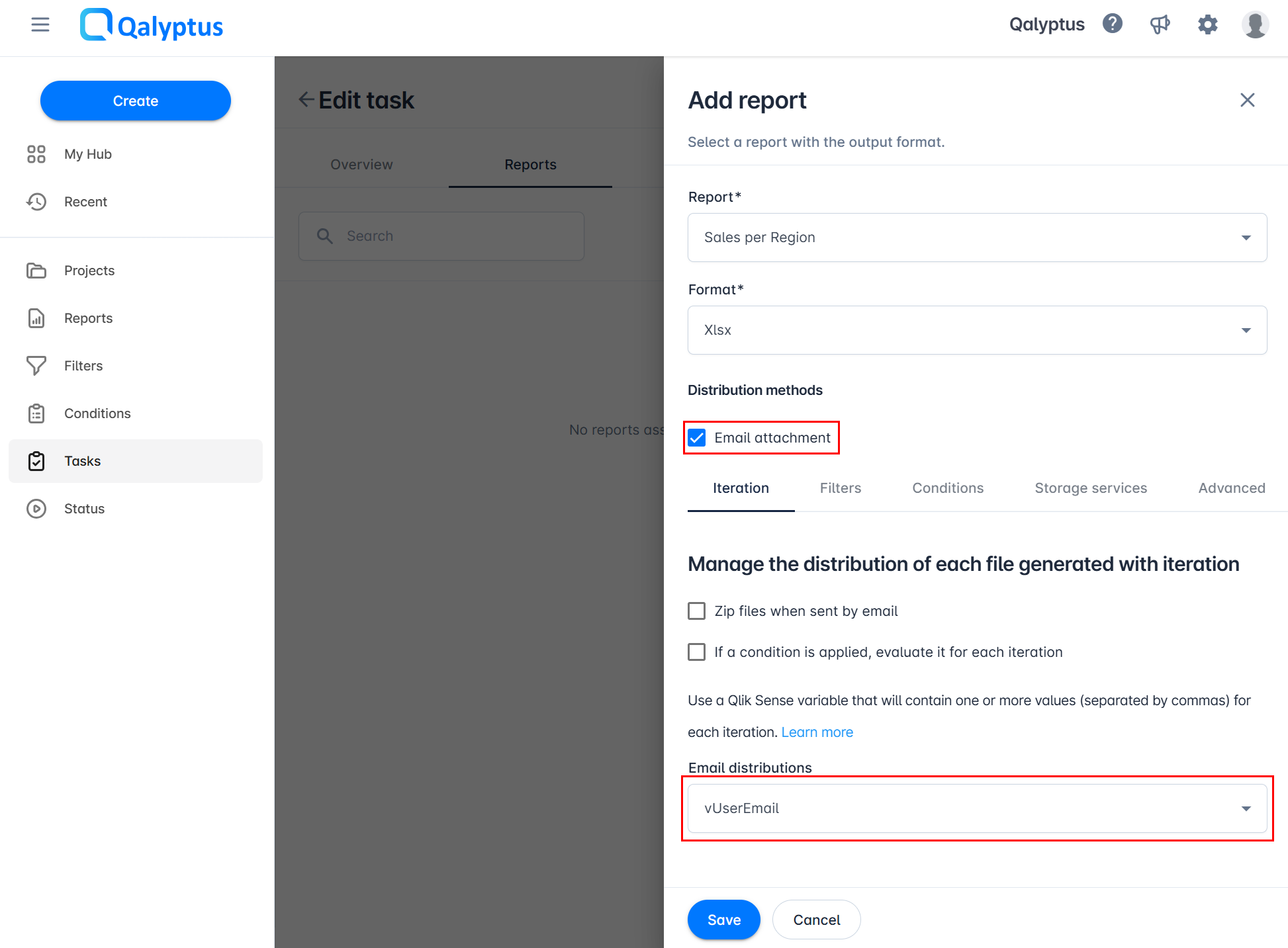Open the Recent items view

[85, 201]
